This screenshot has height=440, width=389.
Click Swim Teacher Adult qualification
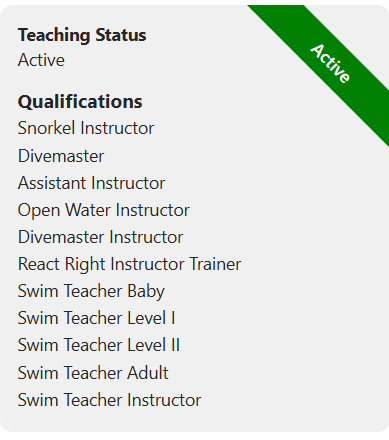93,373
